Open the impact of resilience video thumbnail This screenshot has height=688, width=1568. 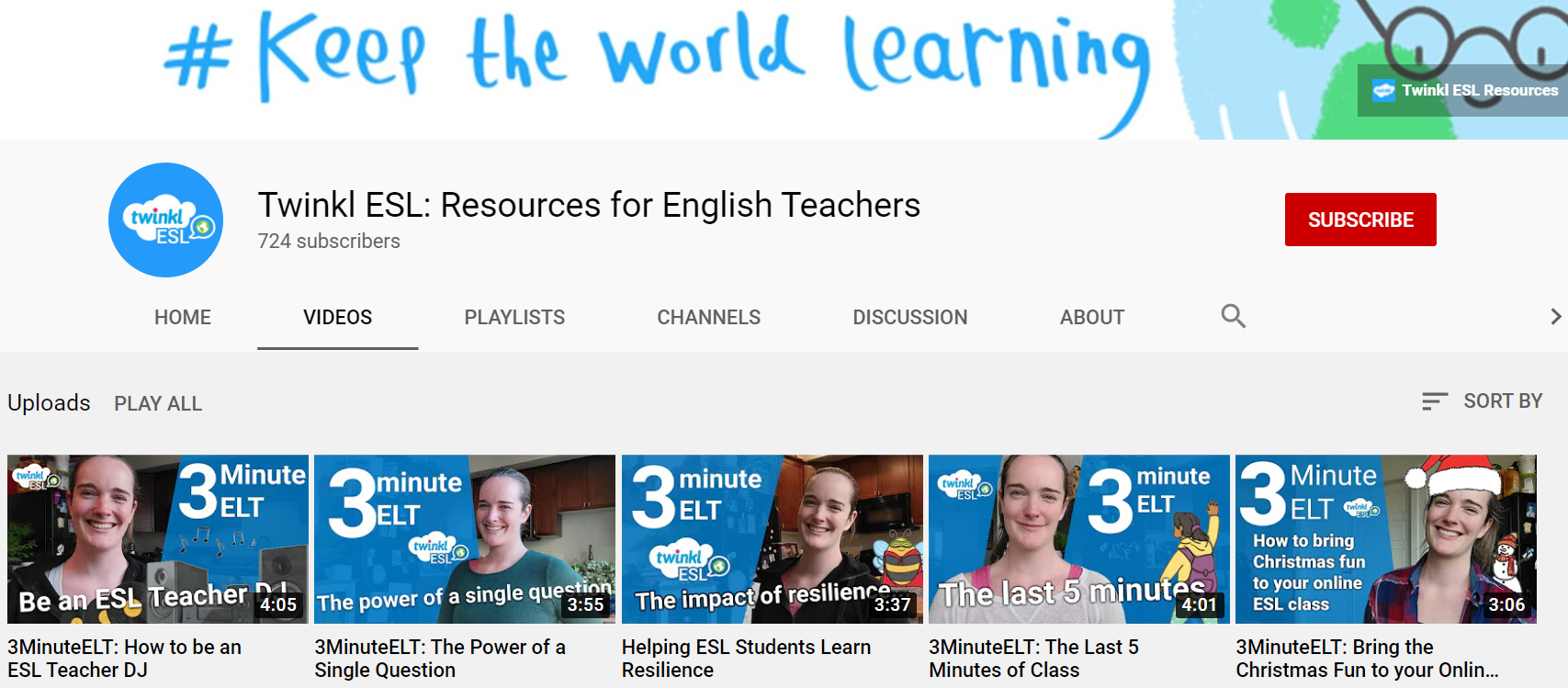tap(772, 538)
